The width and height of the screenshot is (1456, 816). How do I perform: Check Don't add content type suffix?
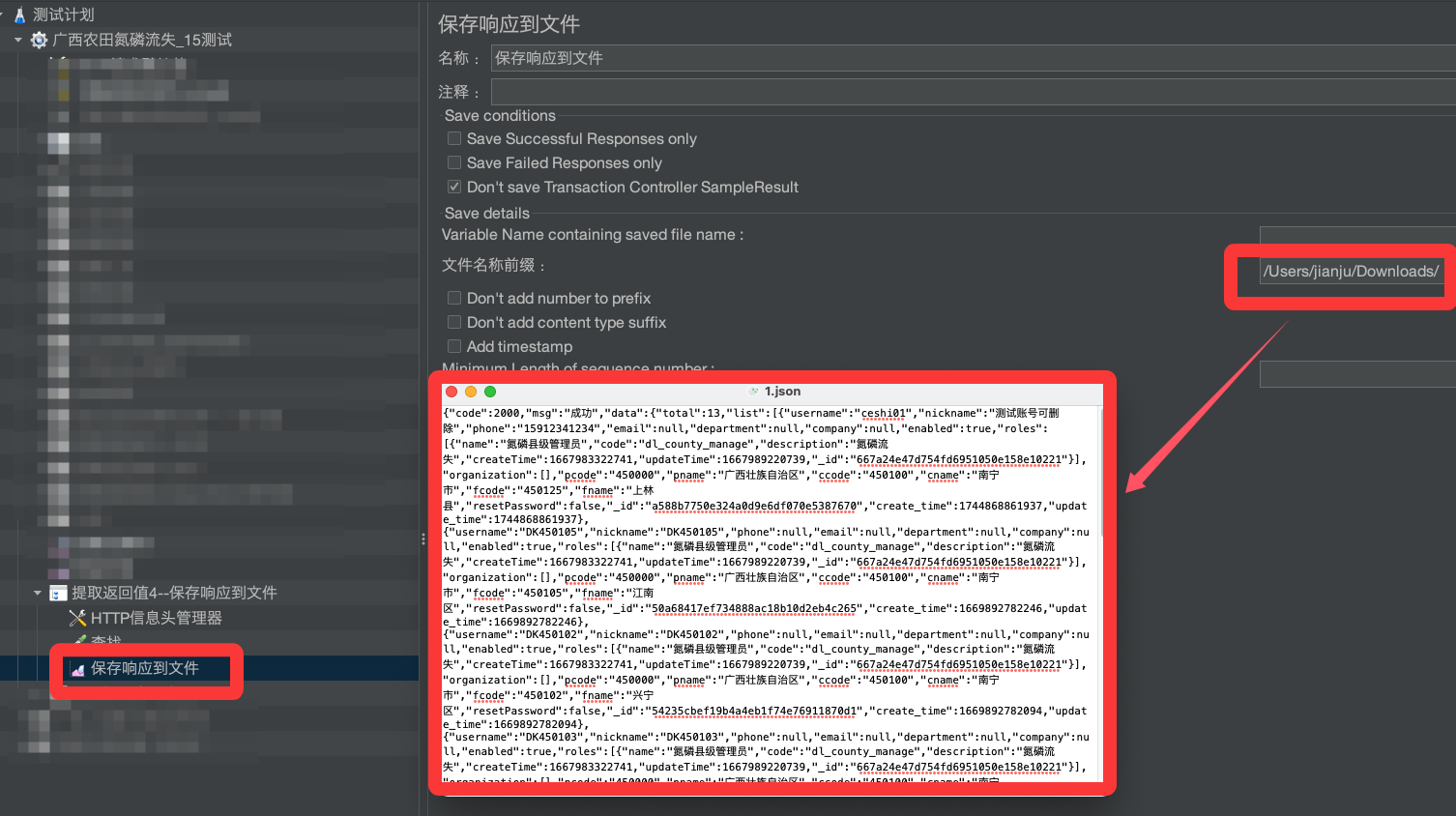coord(454,322)
